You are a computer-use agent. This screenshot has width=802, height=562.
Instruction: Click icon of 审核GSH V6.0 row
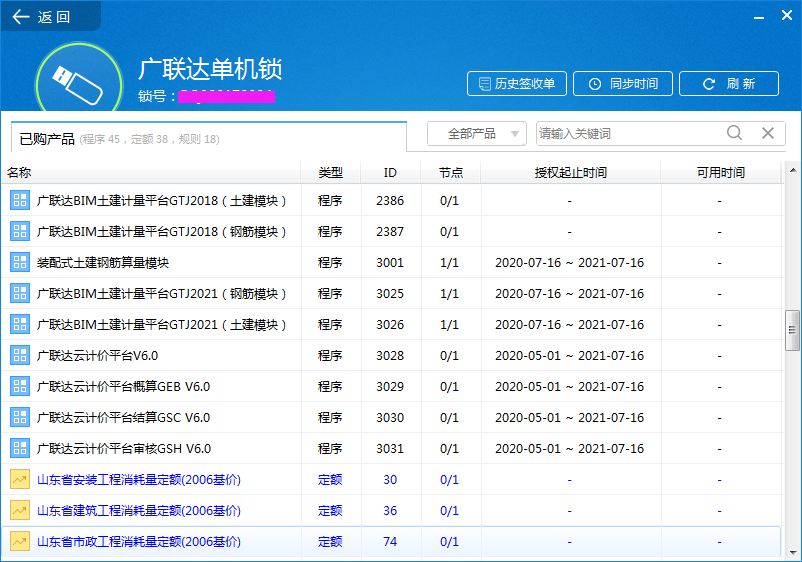[x=20, y=448]
